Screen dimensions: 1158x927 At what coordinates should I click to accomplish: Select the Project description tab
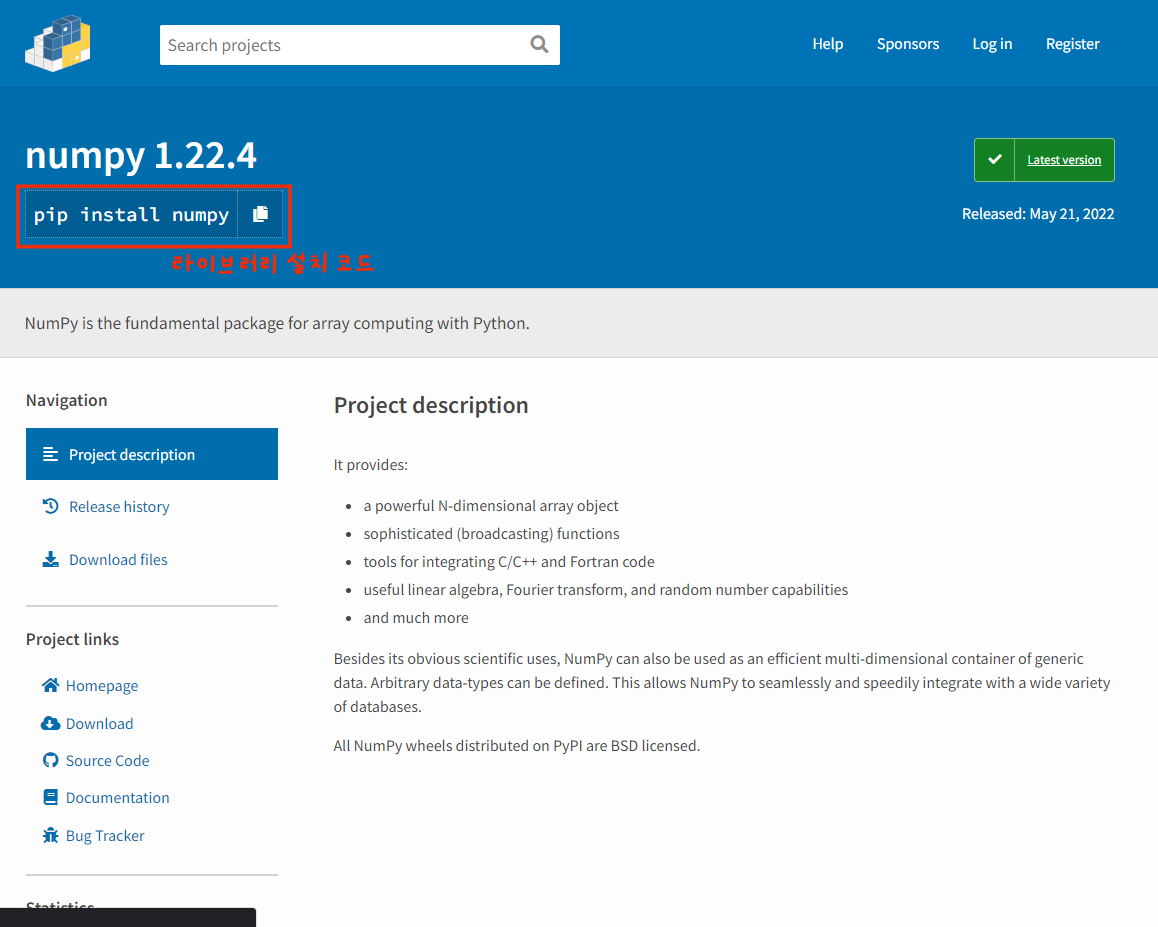[x=151, y=454]
